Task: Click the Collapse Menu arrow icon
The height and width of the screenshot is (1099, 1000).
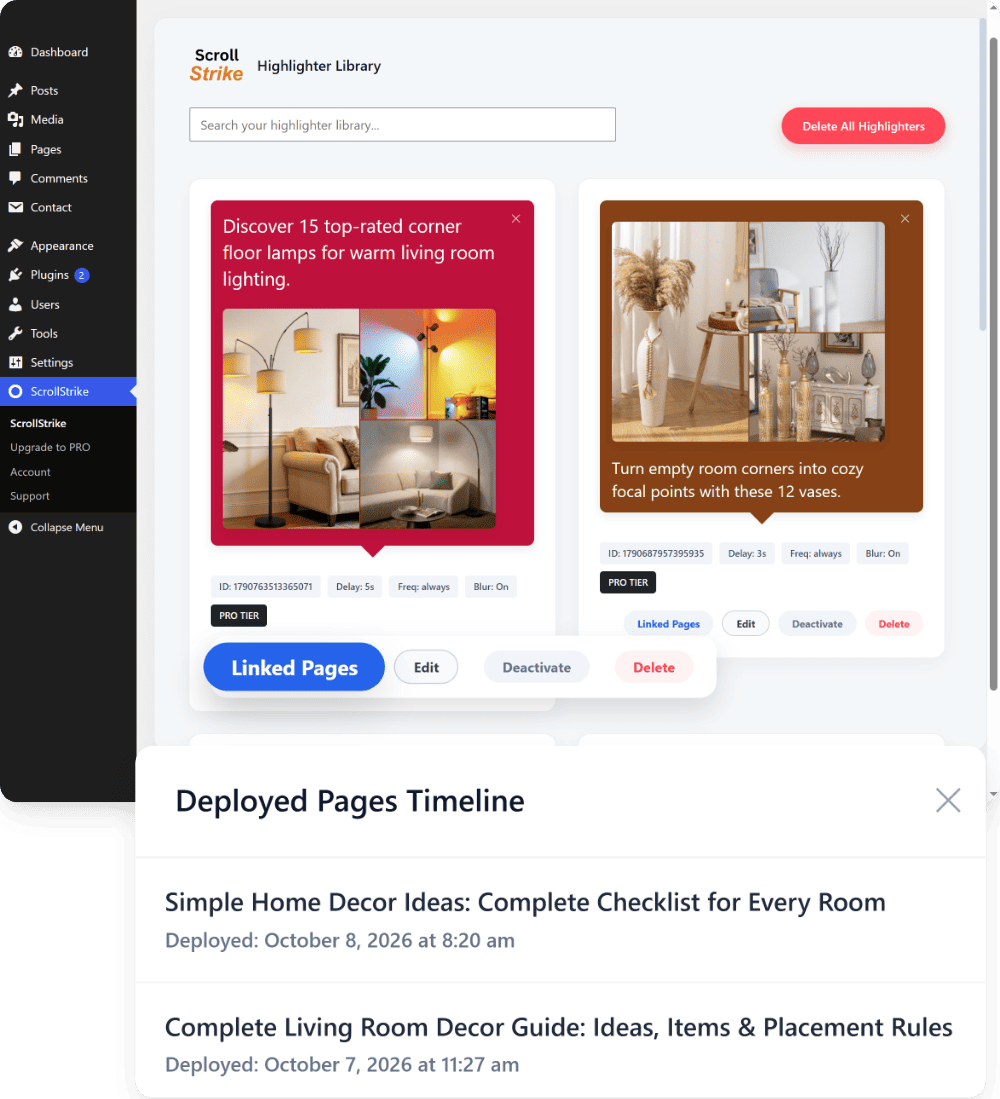Action: 15,527
